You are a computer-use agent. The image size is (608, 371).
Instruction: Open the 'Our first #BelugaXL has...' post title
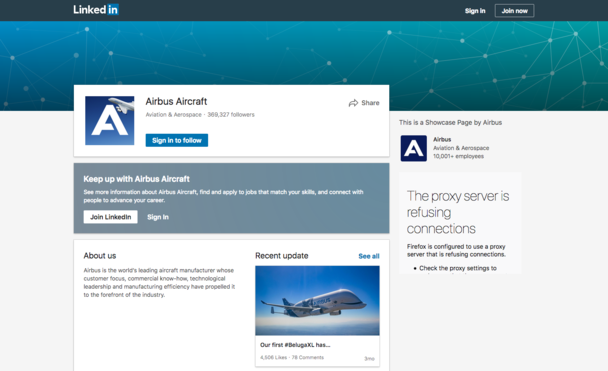[295, 345]
